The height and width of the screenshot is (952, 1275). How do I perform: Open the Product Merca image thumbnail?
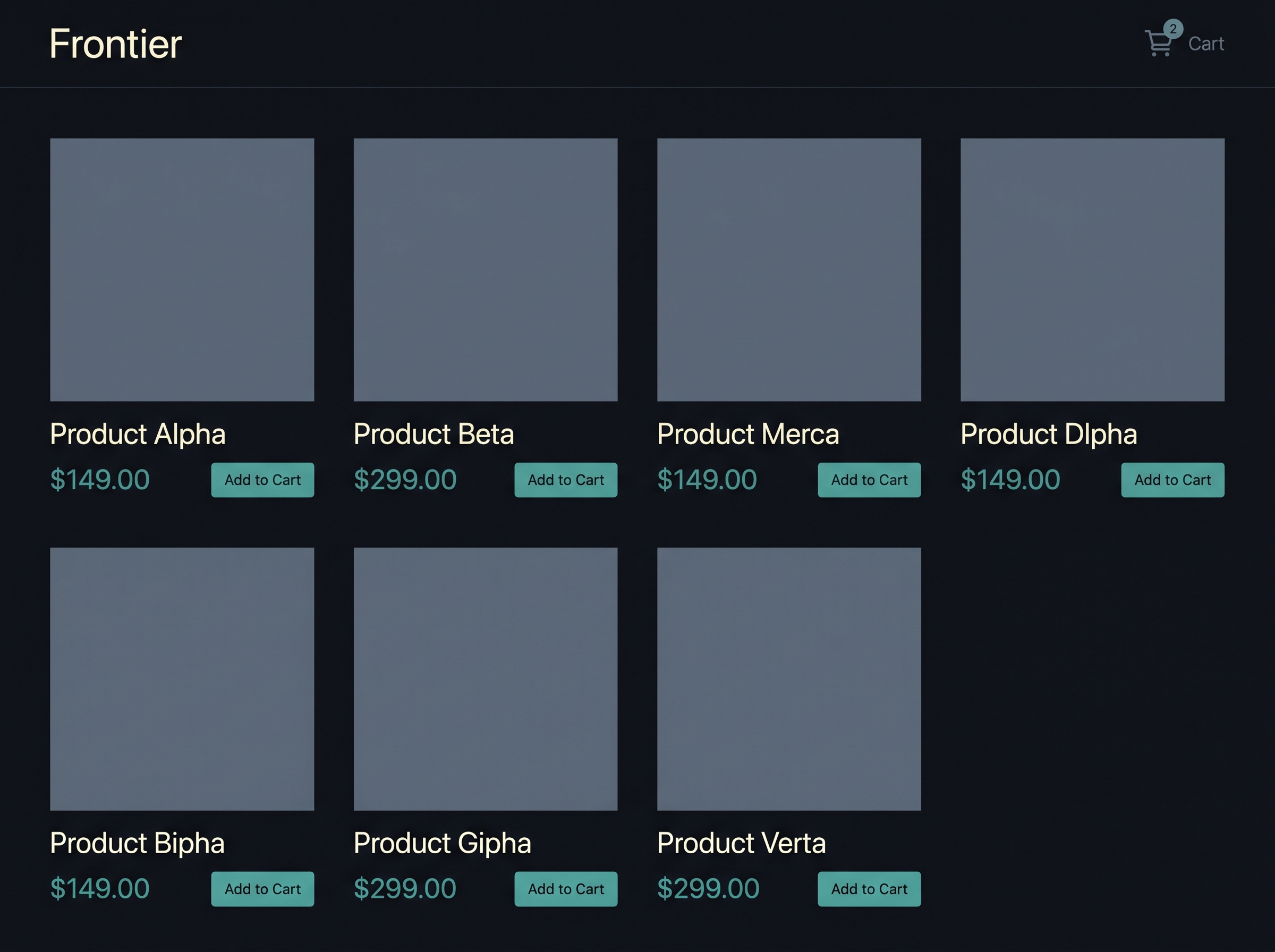coord(789,270)
